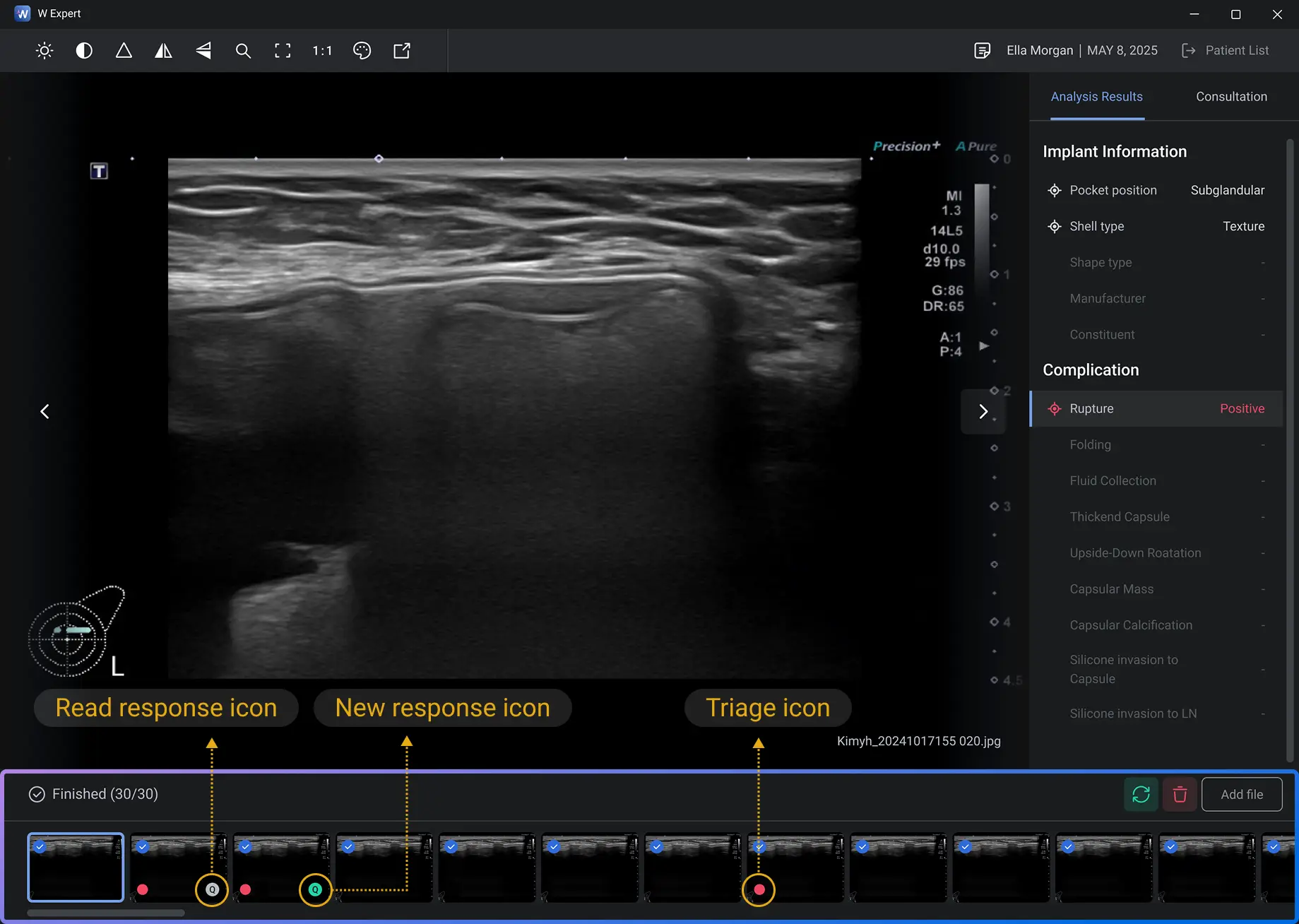1299x924 pixels.
Task: Fit image to screen with bracket icon
Action: pos(283,50)
